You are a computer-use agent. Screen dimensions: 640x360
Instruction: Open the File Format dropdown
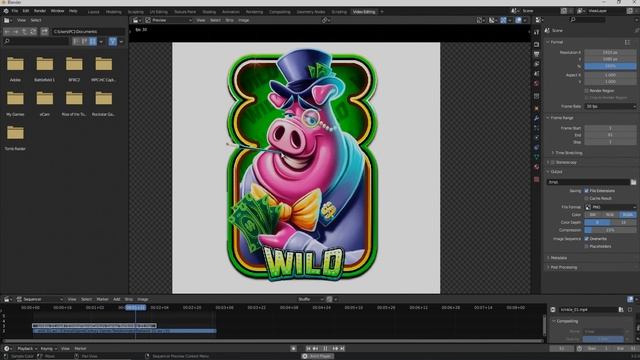pyautogui.click(x=610, y=207)
